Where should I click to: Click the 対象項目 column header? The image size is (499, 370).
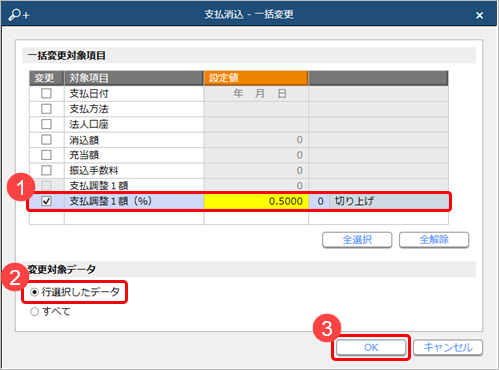coord(134,78)
